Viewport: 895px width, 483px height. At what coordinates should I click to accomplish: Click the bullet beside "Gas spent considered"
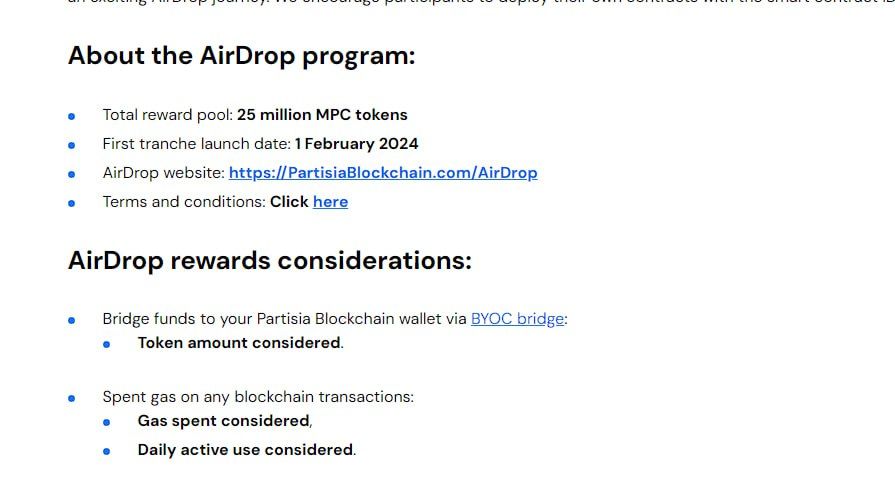pos(106,422)
